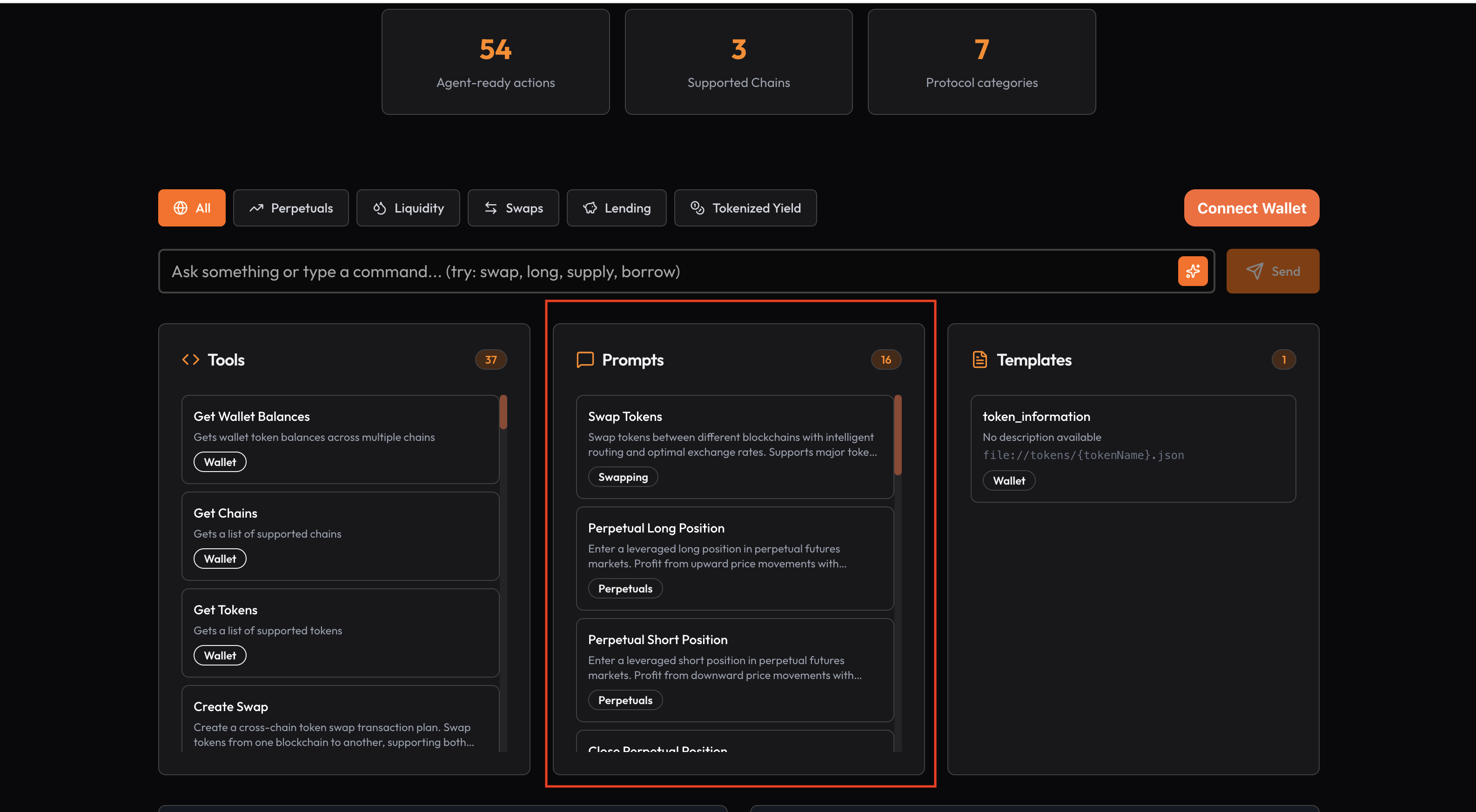This screenshot has width=1476, height=812.
Task: Click the Tools list scrollbar thumb
Action: point(503,412)
